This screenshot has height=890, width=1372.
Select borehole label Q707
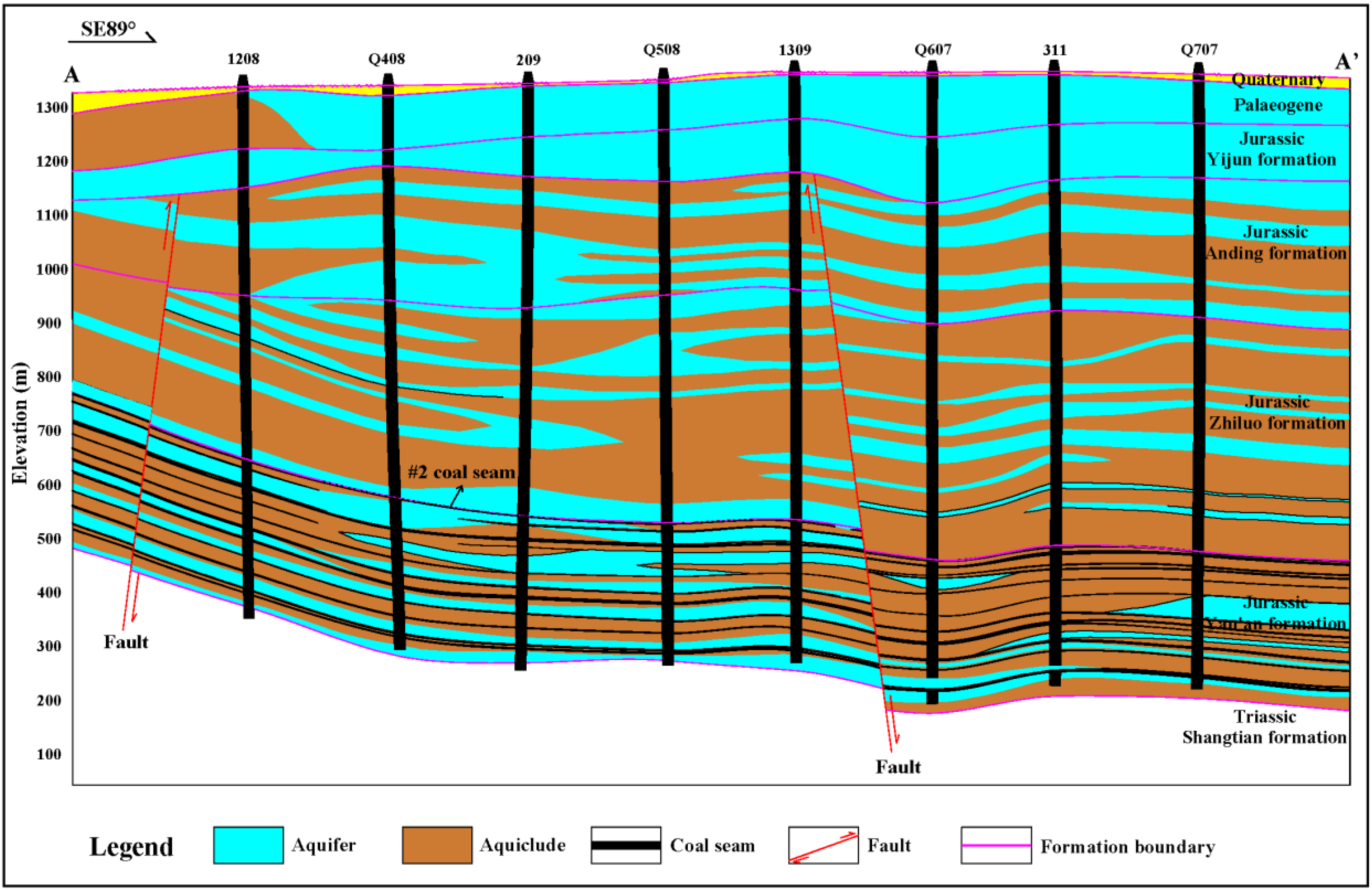(1199, 50)
